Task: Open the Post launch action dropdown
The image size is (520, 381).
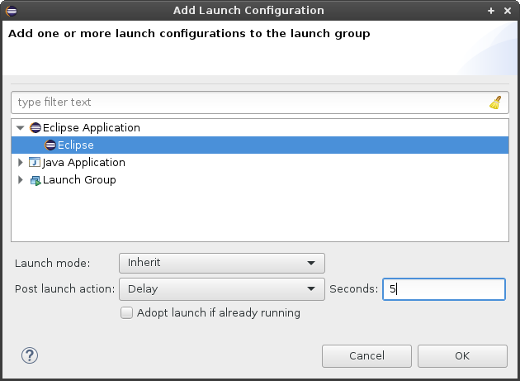Action: click(222, 289)
